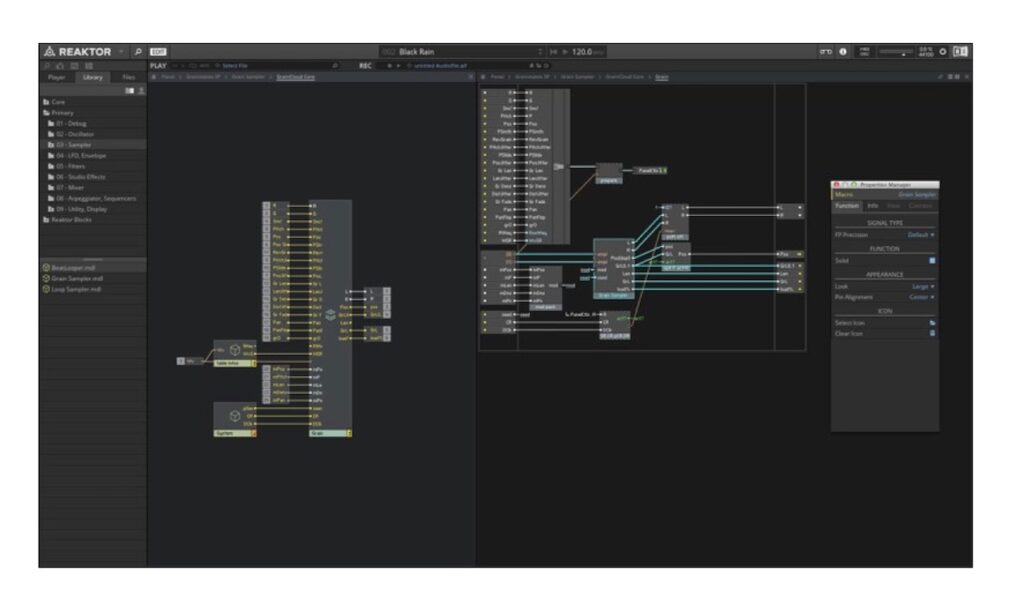This screenshot has height=614, width=1024.
Task: Start the transport play button beside 120.0
Action: [x=566, y=52]
